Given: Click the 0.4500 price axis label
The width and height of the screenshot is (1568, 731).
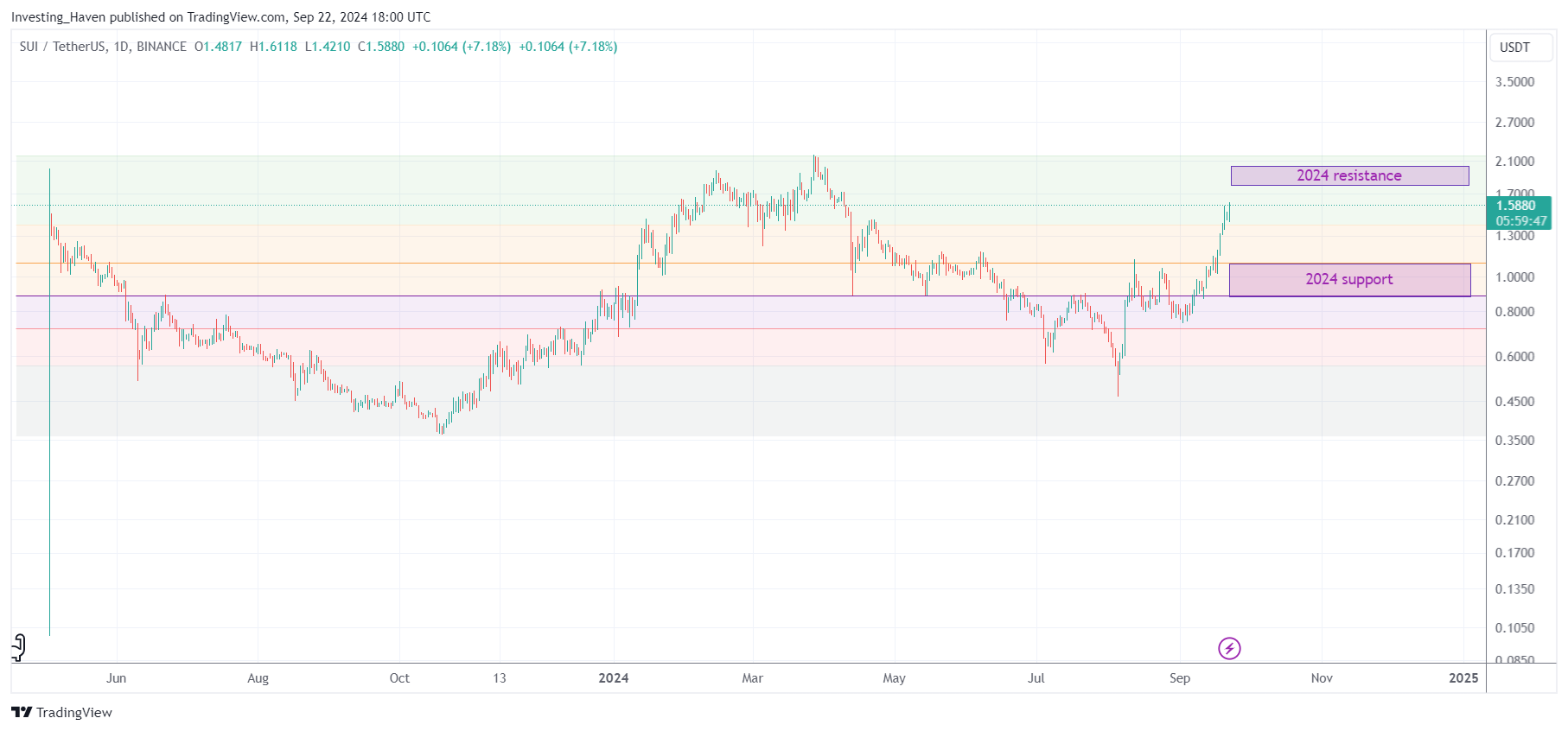Looking at the screenshot, I should (x=1515, y=402).
